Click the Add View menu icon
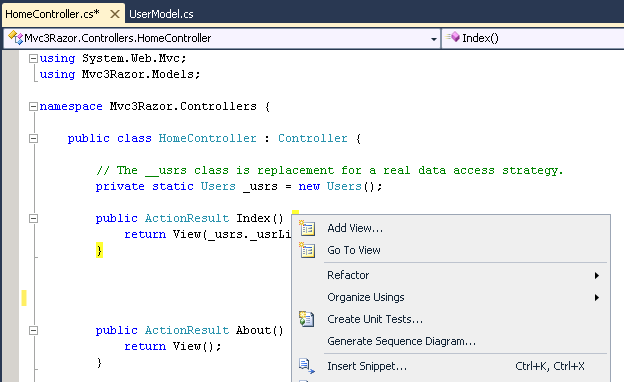Image resolution: width=624 pixels, height=382 pixels. (x=307, y=228)
